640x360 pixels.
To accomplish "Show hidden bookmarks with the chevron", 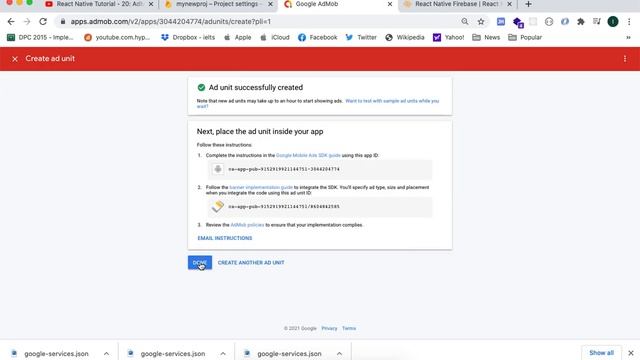I will 628,38.
